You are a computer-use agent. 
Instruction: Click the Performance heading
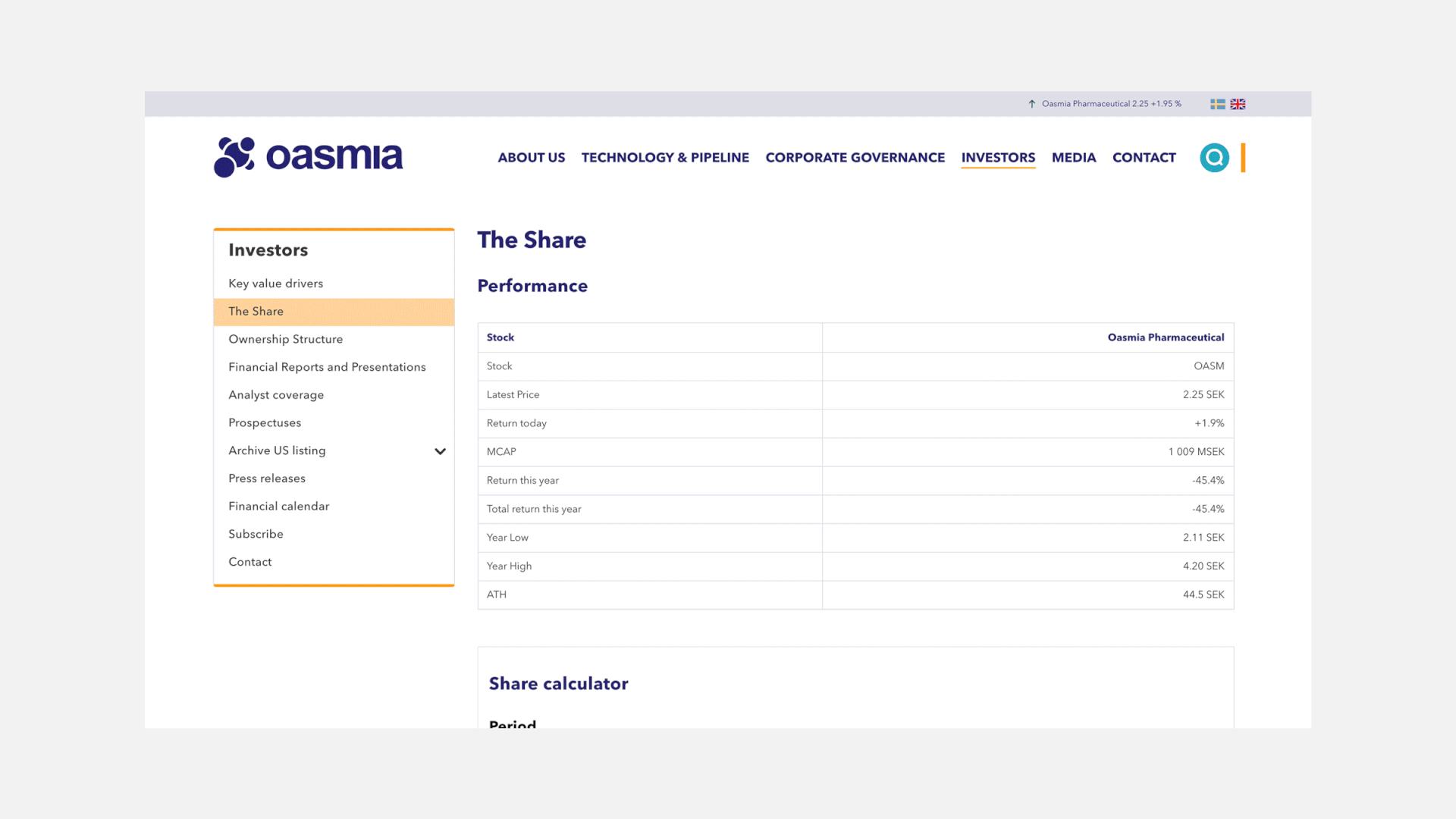coord(532,286)
